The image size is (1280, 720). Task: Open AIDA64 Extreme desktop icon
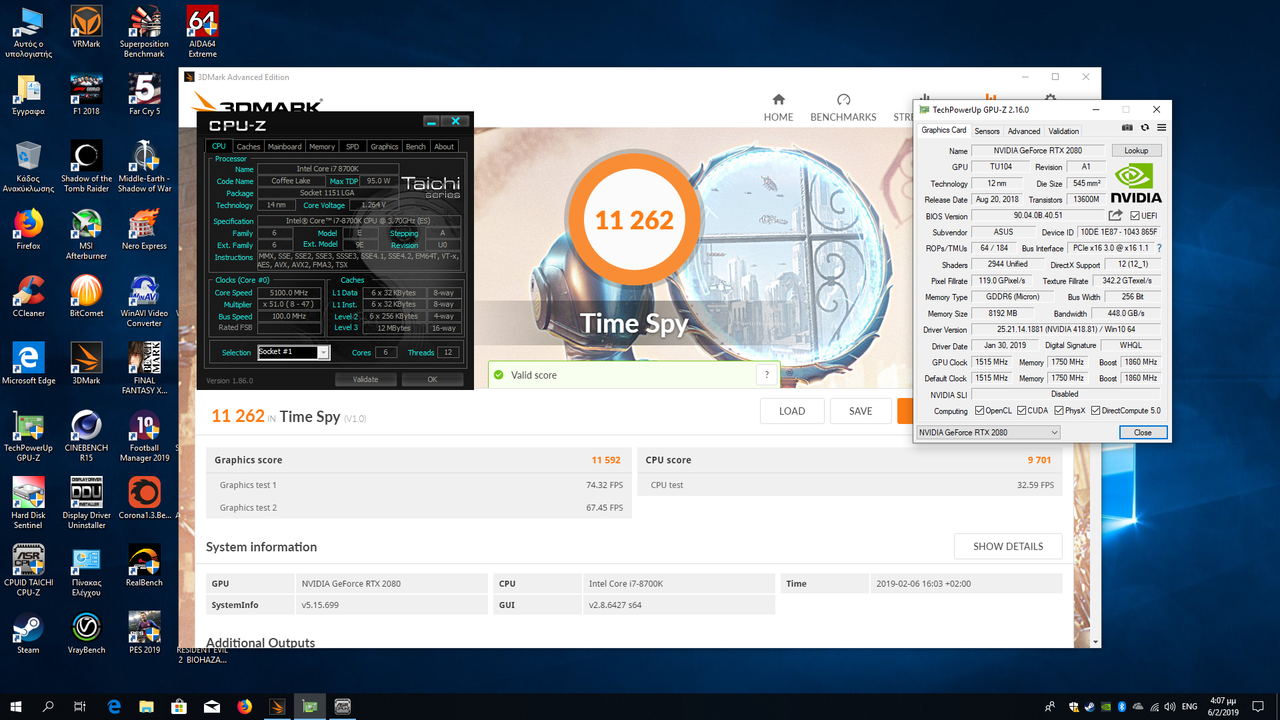[202, 32]
